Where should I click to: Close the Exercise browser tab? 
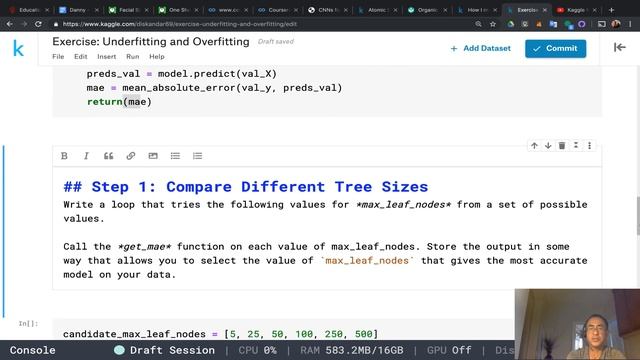coord(544,10)
